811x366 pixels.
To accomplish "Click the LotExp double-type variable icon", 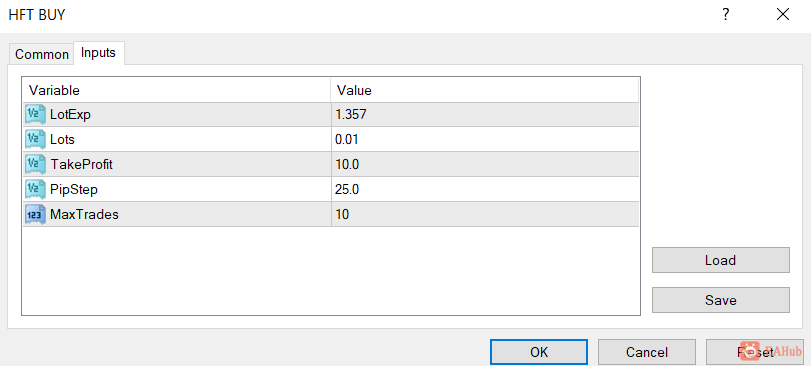I will coord(35,114).
